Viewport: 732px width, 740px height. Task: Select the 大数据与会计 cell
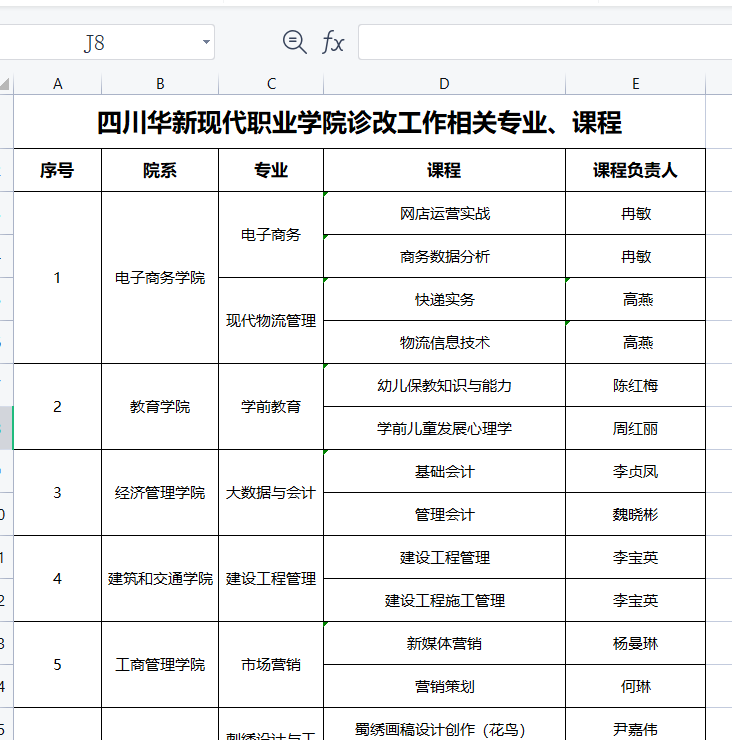coord(271,492)
